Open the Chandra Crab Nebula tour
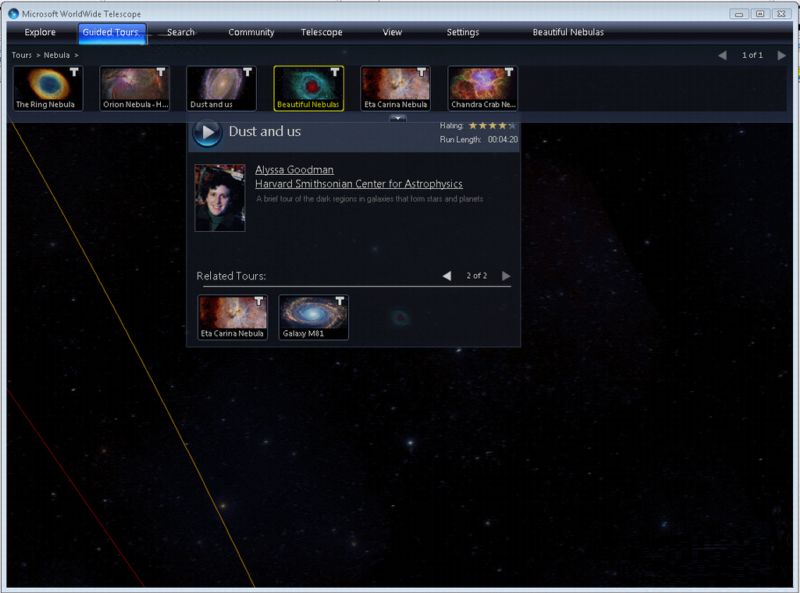Viewport: 800px width, 593px height. [x=483, y=88]
